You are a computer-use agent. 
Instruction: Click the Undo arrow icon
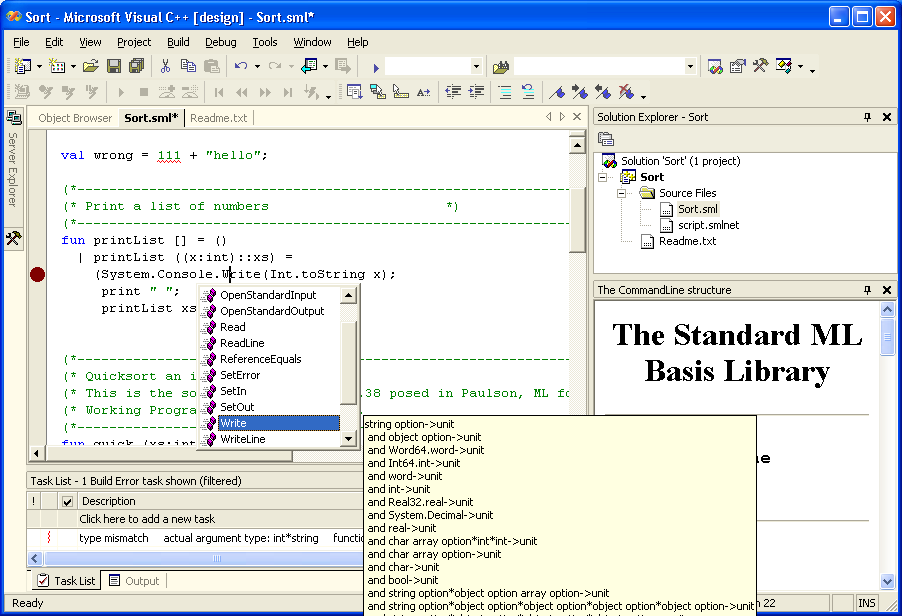241,66
